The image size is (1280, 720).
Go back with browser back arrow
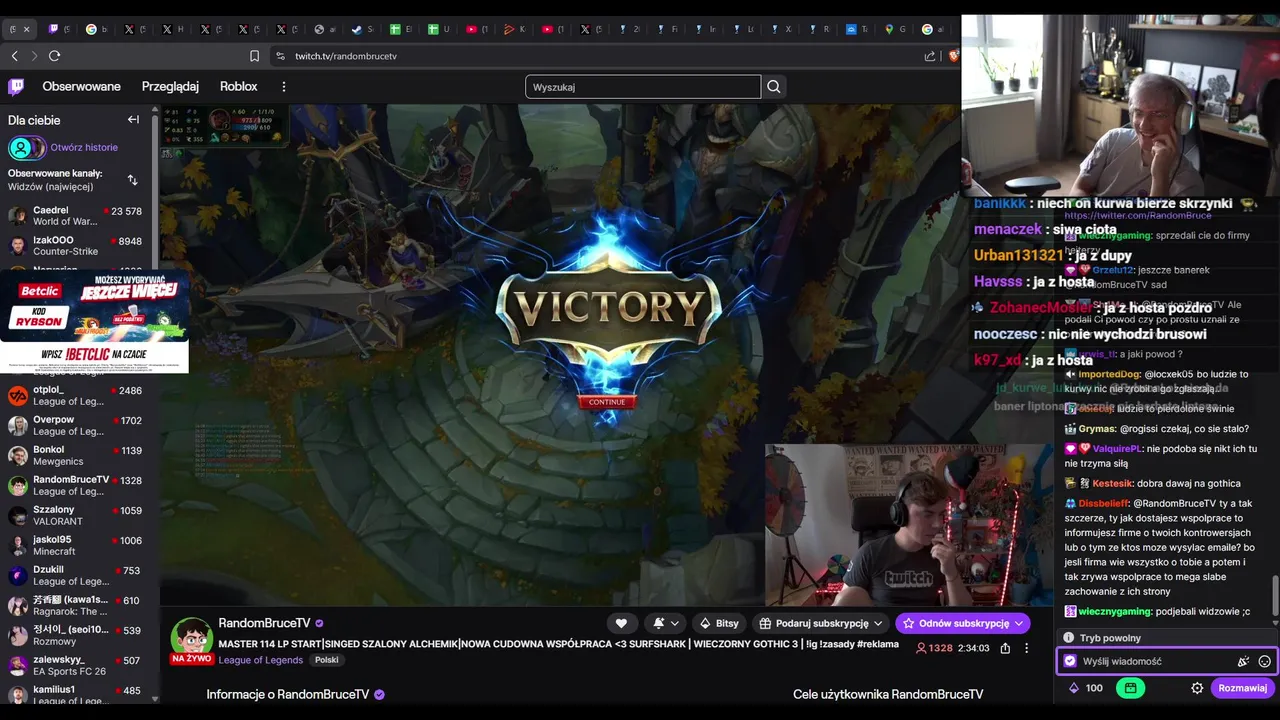tap(15, 56)
